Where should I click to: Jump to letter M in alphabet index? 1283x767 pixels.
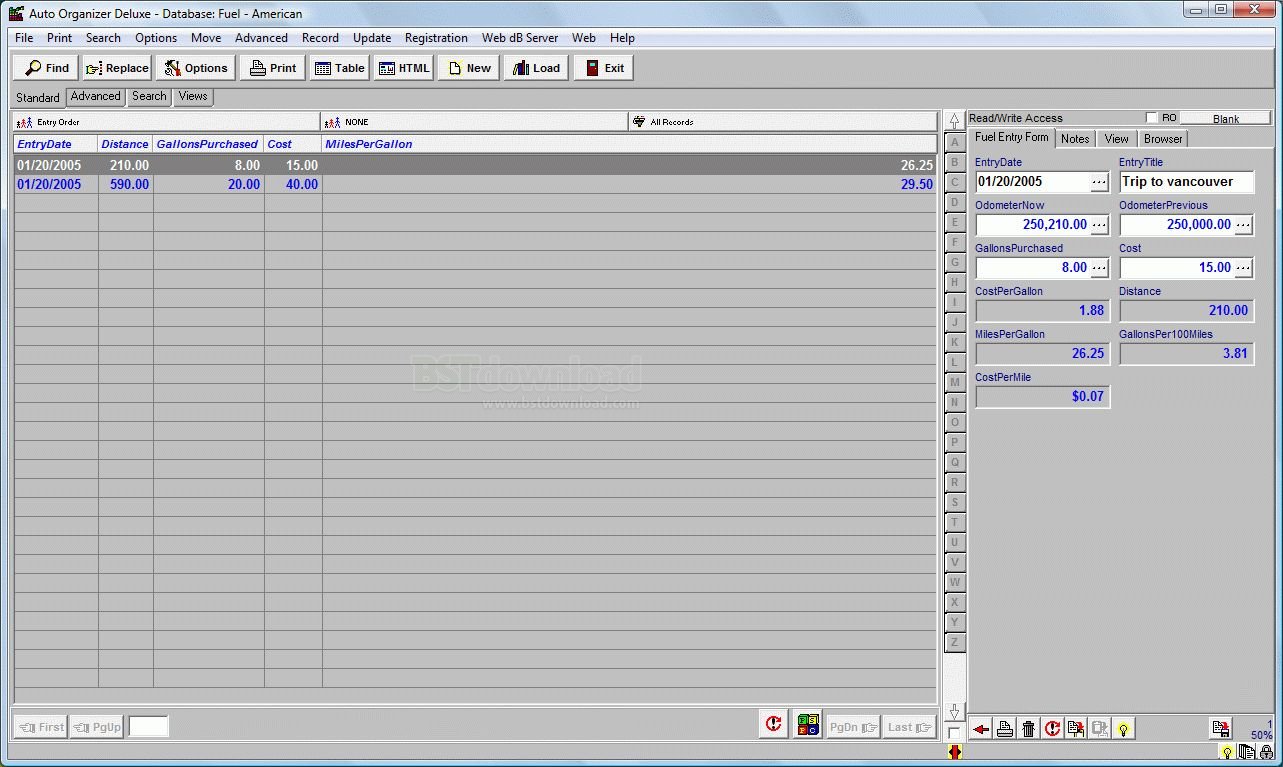pos(955,382)
